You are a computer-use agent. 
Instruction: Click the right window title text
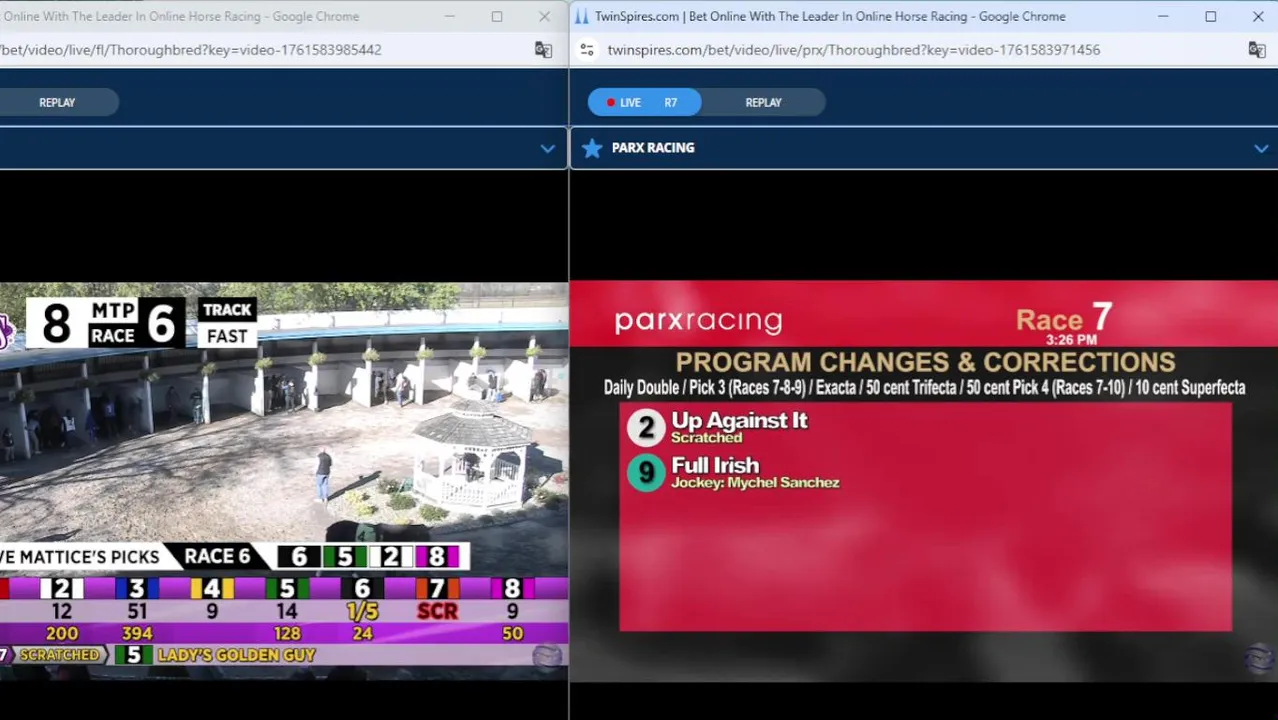tap(830, 16)
